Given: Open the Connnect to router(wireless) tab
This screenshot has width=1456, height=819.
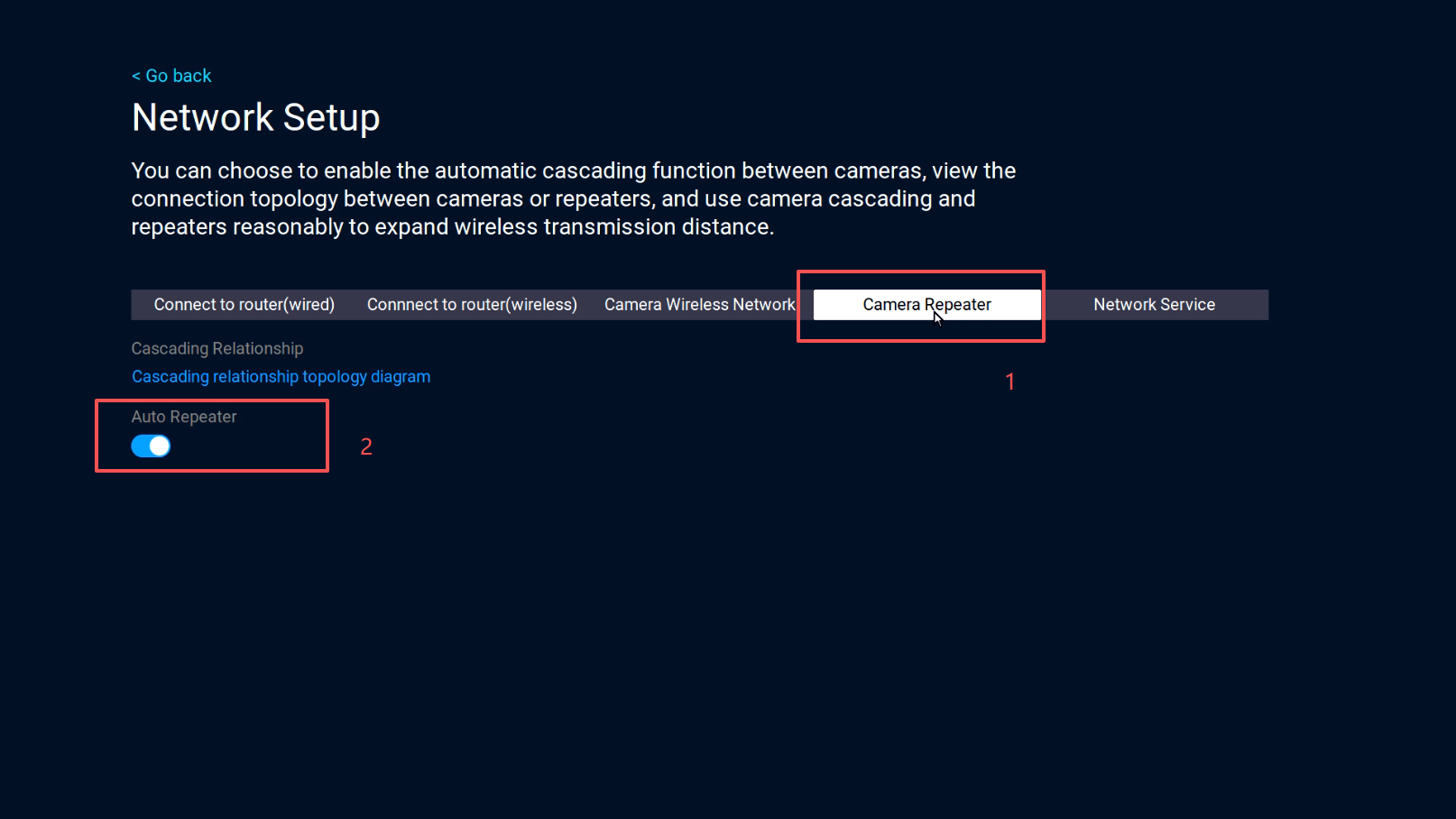Looking at the screenshot, I should click(x=472, y=305).
